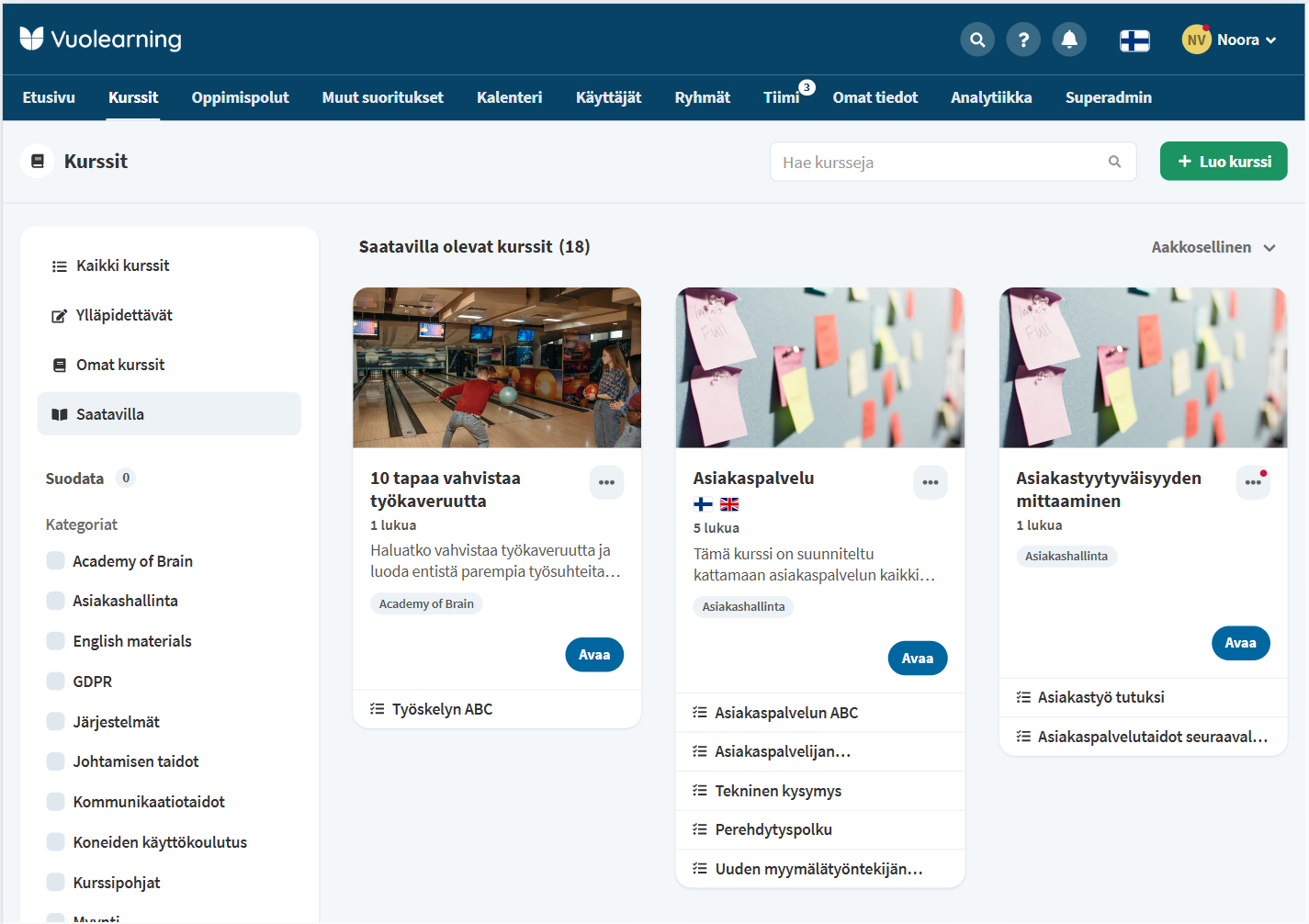Open options menu for Asiakastyytyväisyyden mittaaminen
1309x924 pixels.
1253,482
